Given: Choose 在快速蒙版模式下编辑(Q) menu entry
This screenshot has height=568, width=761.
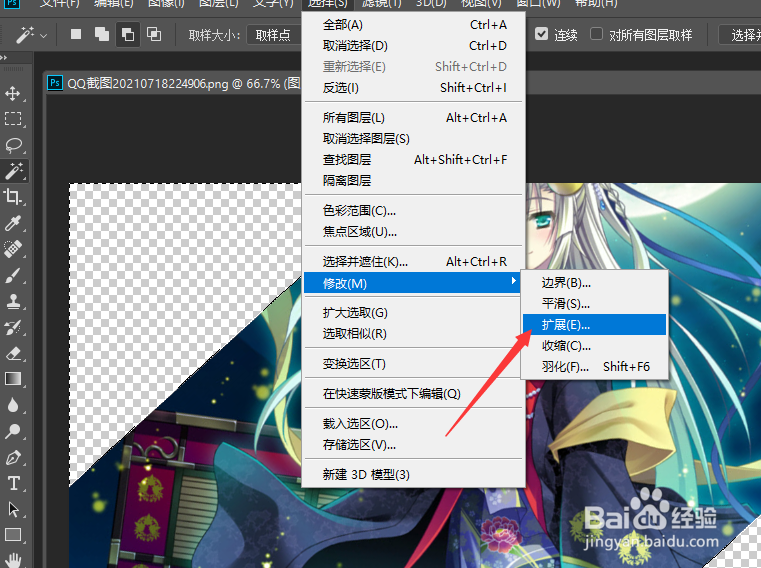Looking at the screenshot, I should [x=414, y=394].
